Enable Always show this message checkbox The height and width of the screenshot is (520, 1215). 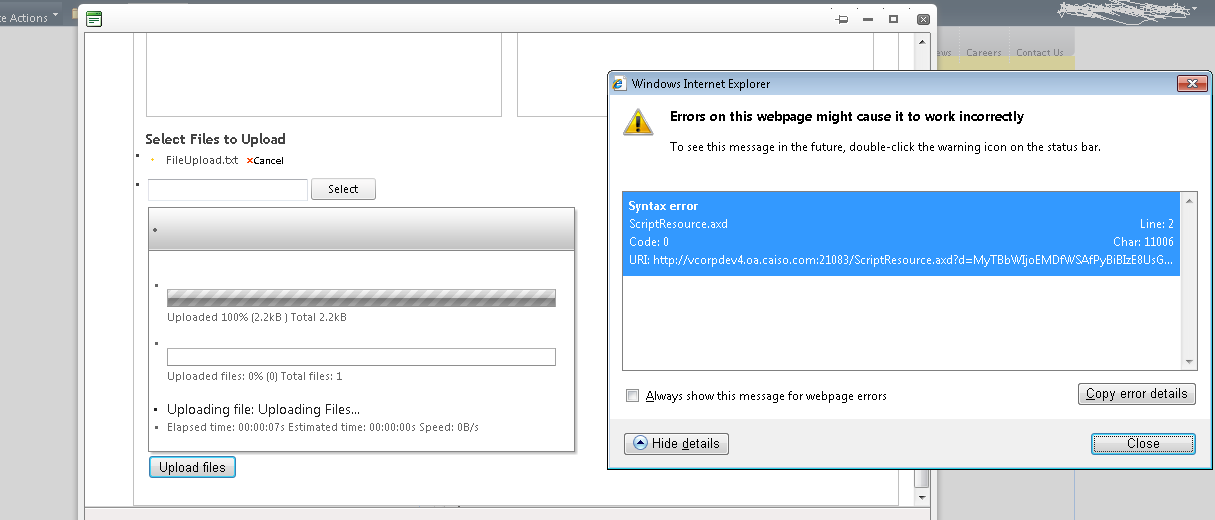tap(632, 396)
